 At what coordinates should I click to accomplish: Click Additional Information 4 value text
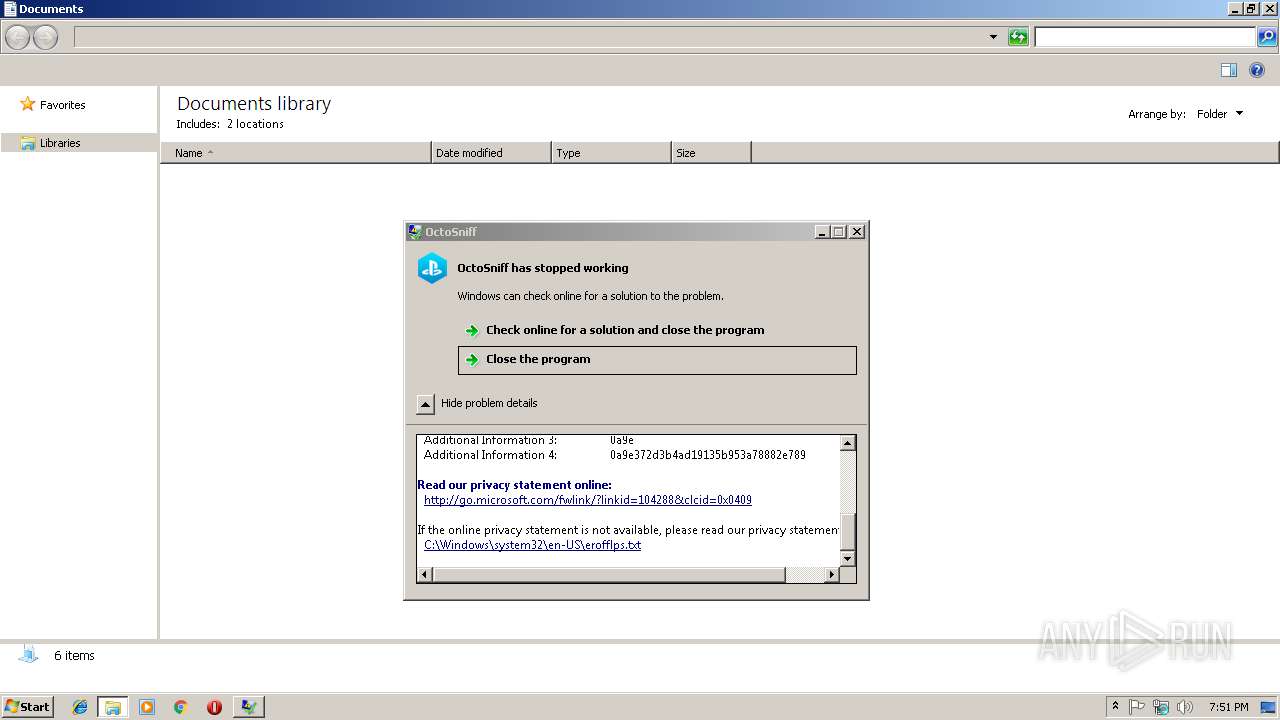point(708,455)
